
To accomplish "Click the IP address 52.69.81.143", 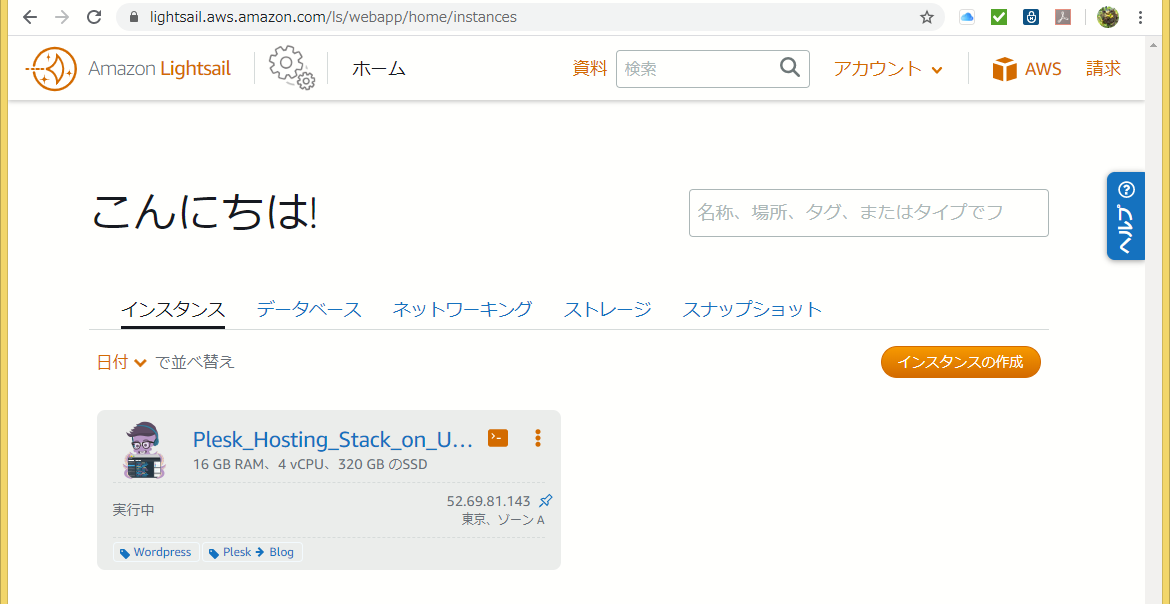I will pos(488,500).
